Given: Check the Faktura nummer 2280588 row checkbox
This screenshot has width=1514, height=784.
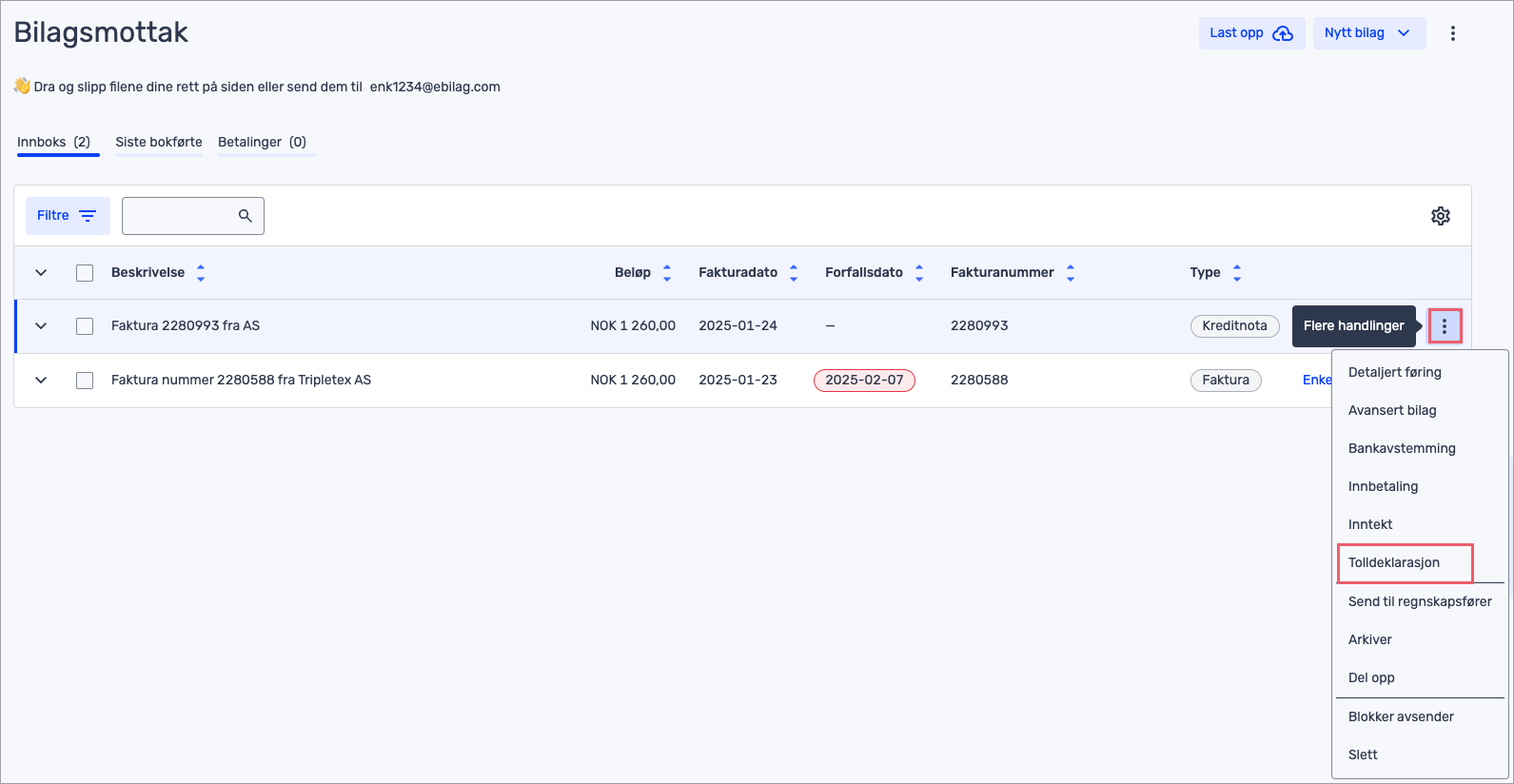Looking at the screenshot, I should point(85,381).
